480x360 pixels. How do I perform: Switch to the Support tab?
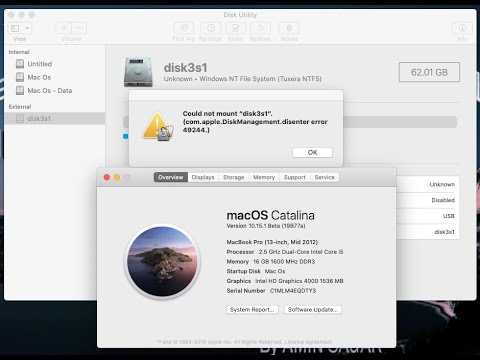[295, 177]
